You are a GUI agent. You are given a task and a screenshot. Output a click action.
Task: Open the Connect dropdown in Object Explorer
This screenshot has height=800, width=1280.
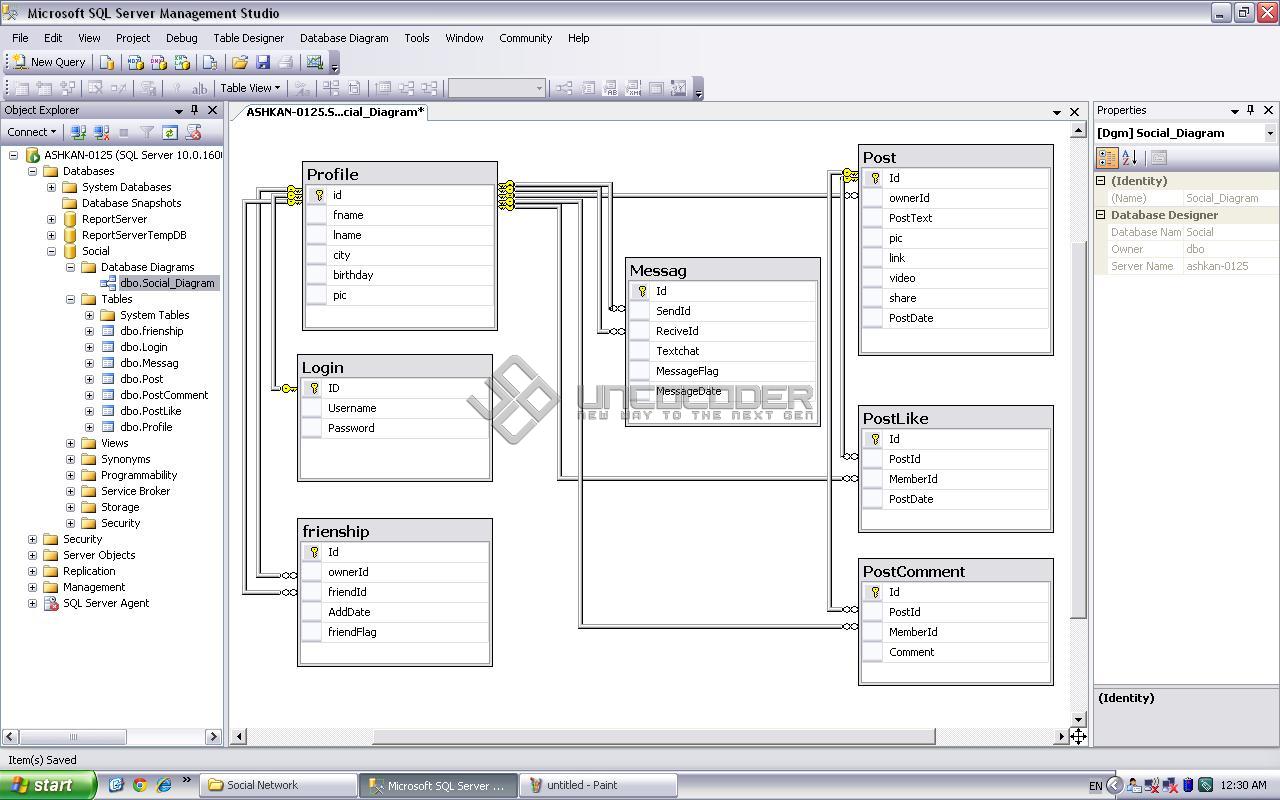click(32, 132)
